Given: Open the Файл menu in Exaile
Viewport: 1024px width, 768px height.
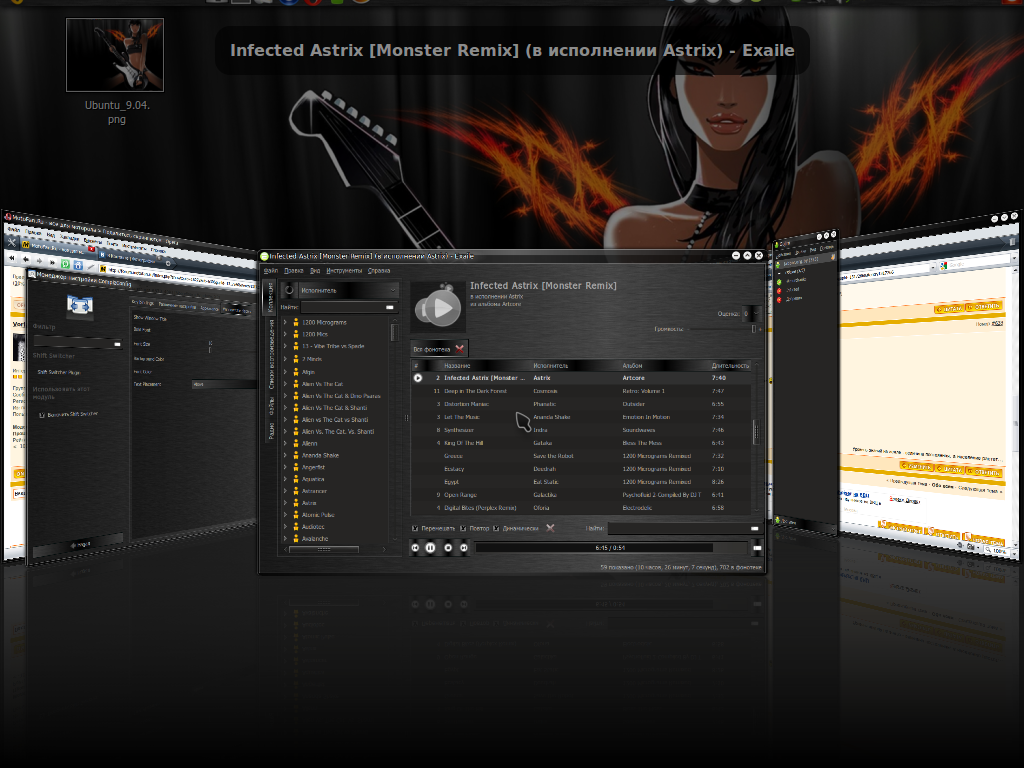Looking at the screenshot, I should tap(270, 270).
